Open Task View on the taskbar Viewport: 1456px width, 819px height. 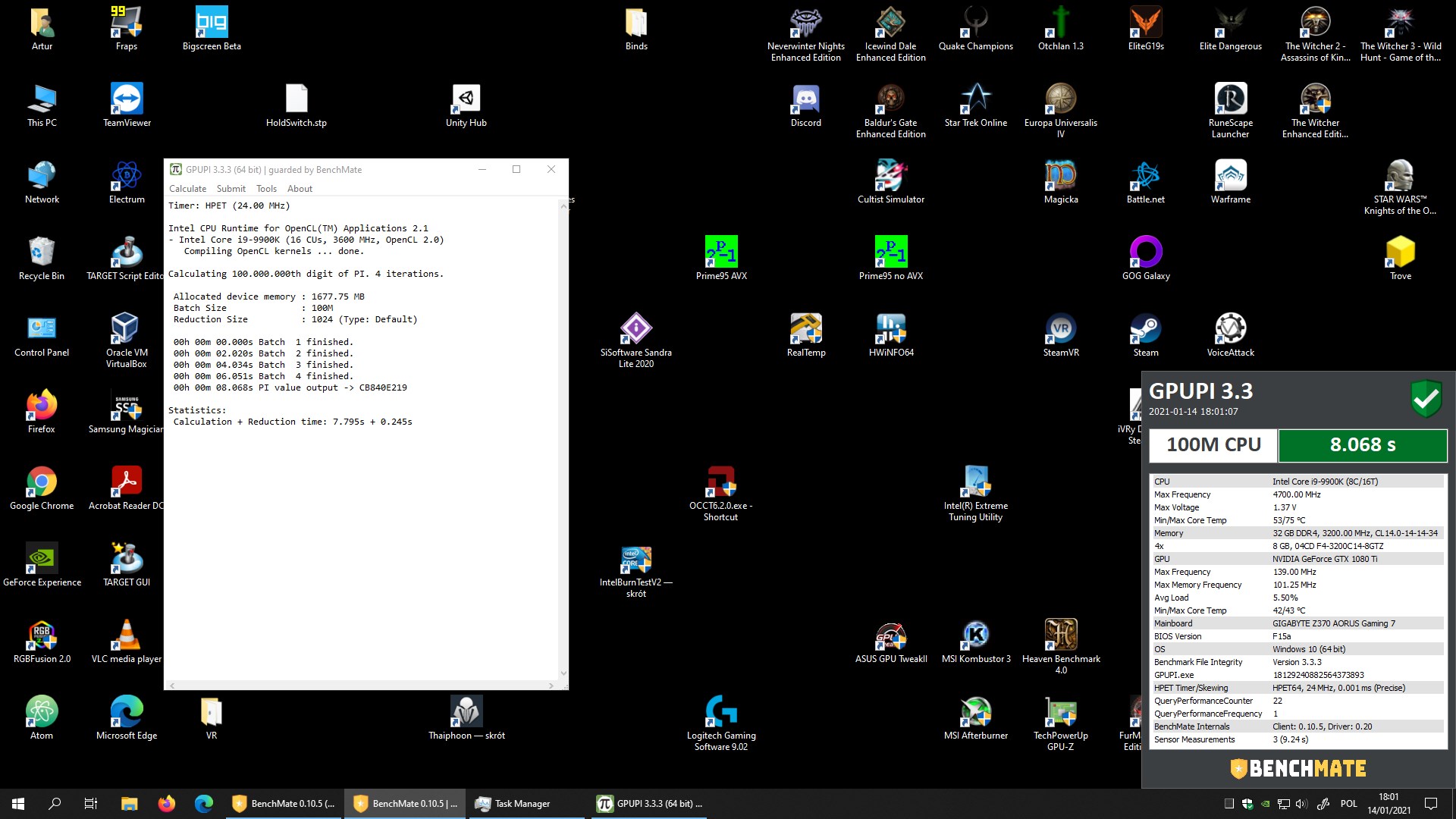[x=91, y=804]
